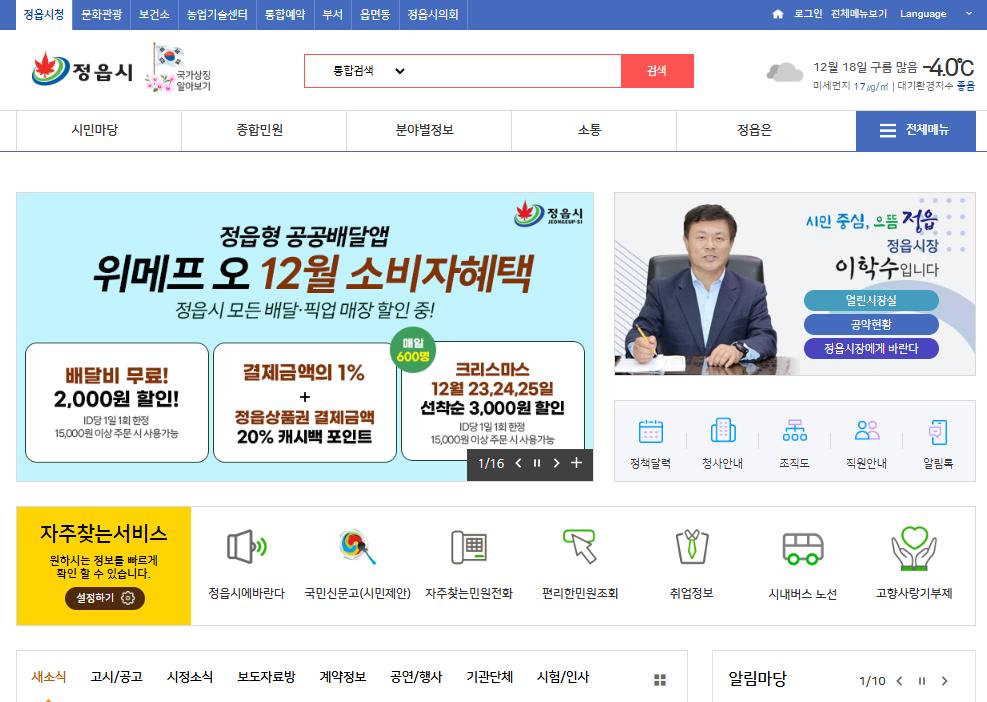Click the 위메프 오 소비자혜택 banner

click(x=305, y=337)
